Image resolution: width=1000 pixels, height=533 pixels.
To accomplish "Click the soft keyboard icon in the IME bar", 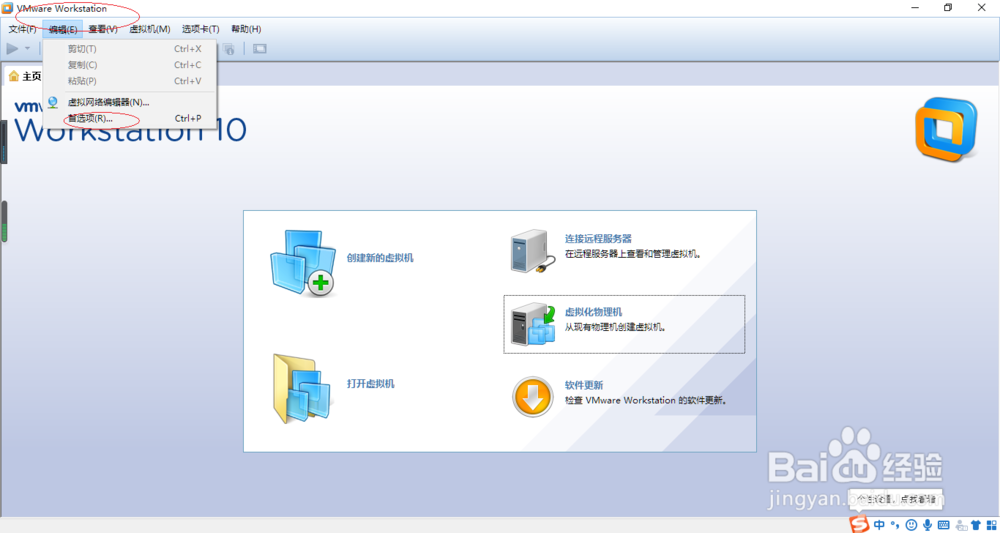I will [943, 525].
